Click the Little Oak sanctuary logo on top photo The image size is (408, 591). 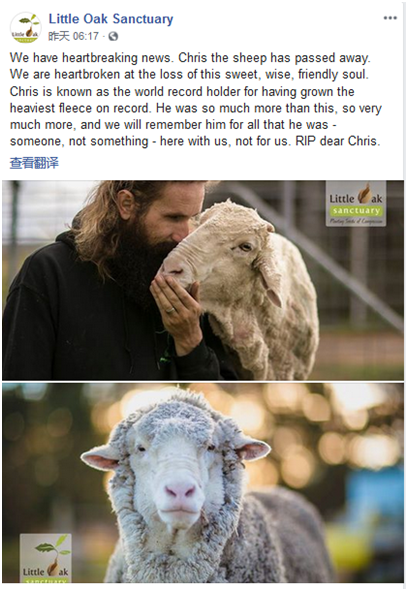(356, 204)
